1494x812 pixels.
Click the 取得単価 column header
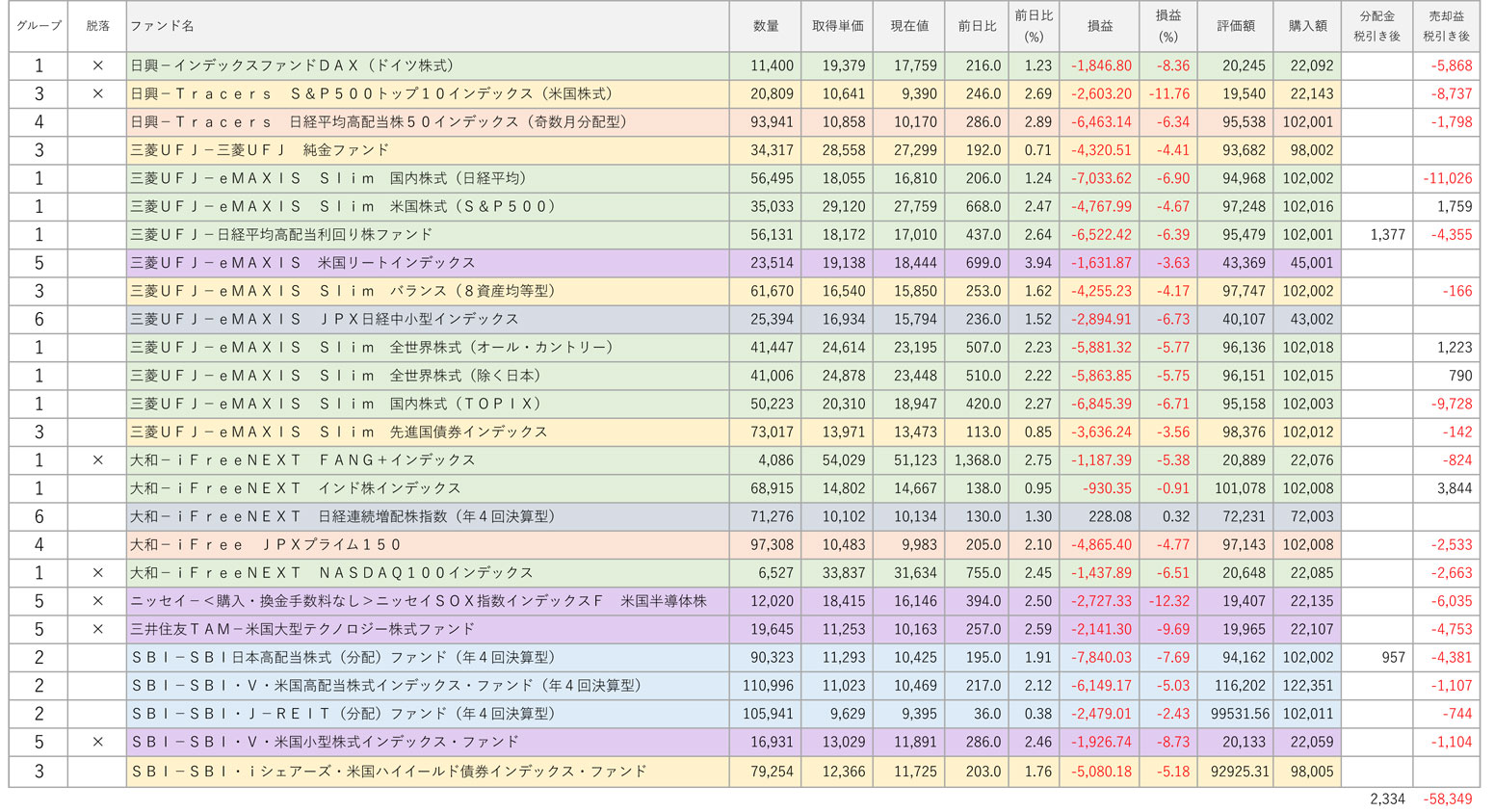point(837,26)
